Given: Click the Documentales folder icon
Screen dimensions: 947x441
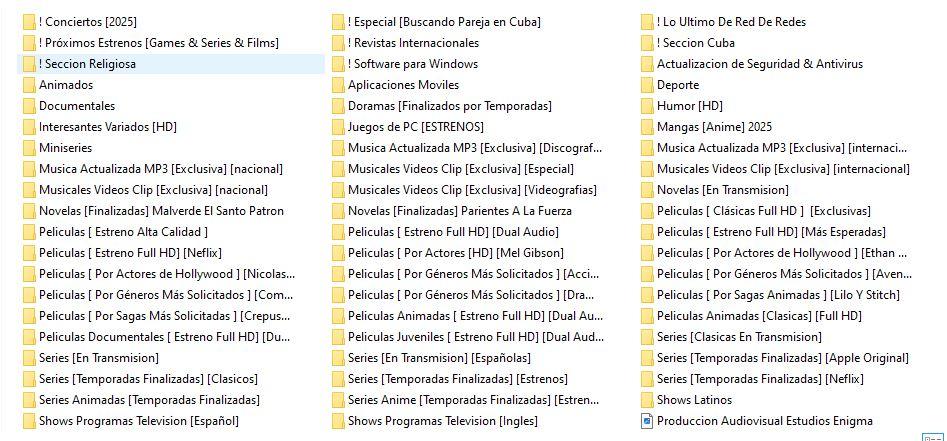Looking at the screenshot, I should coord(29,106).
